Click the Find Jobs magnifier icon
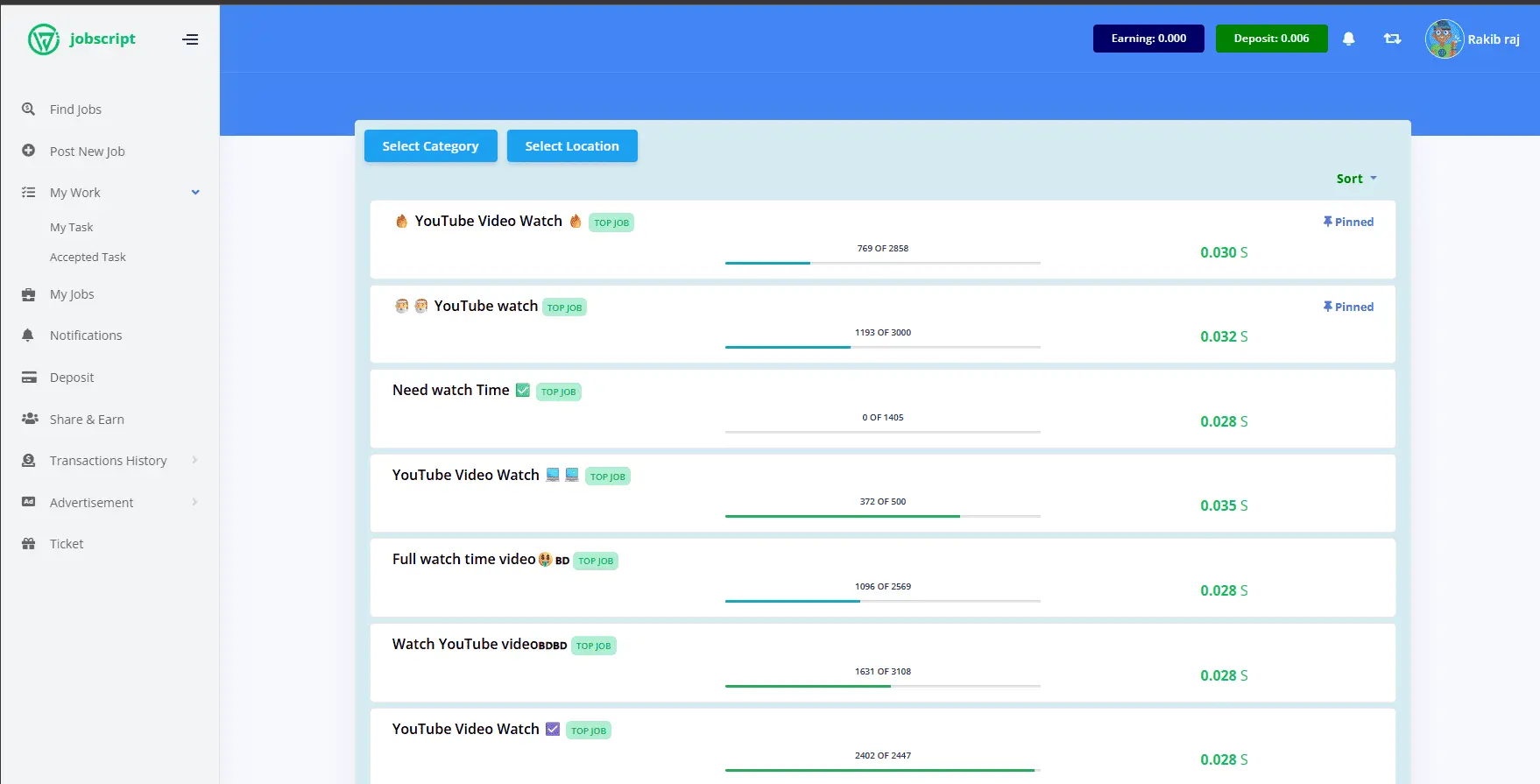The image size is (1540, 784). coord(29,109)
